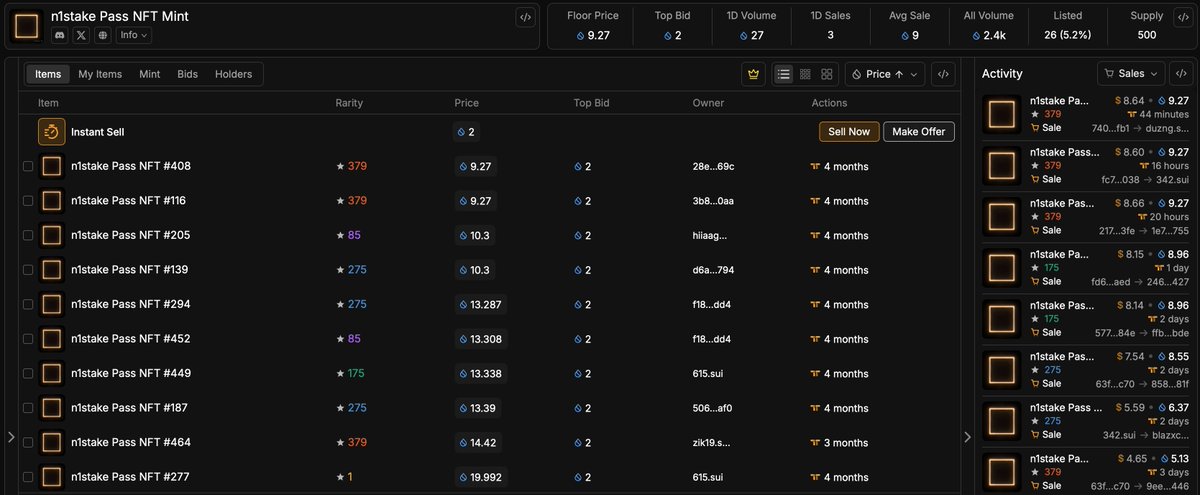Click the Supply 500 stat

click(x=1147, y=26)
